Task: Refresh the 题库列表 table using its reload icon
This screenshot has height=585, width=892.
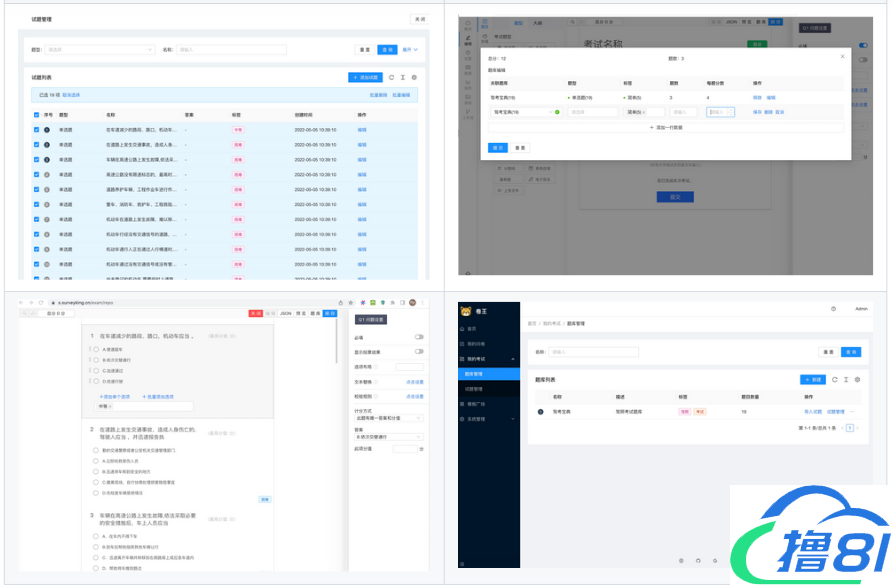Action: (834, 380)
